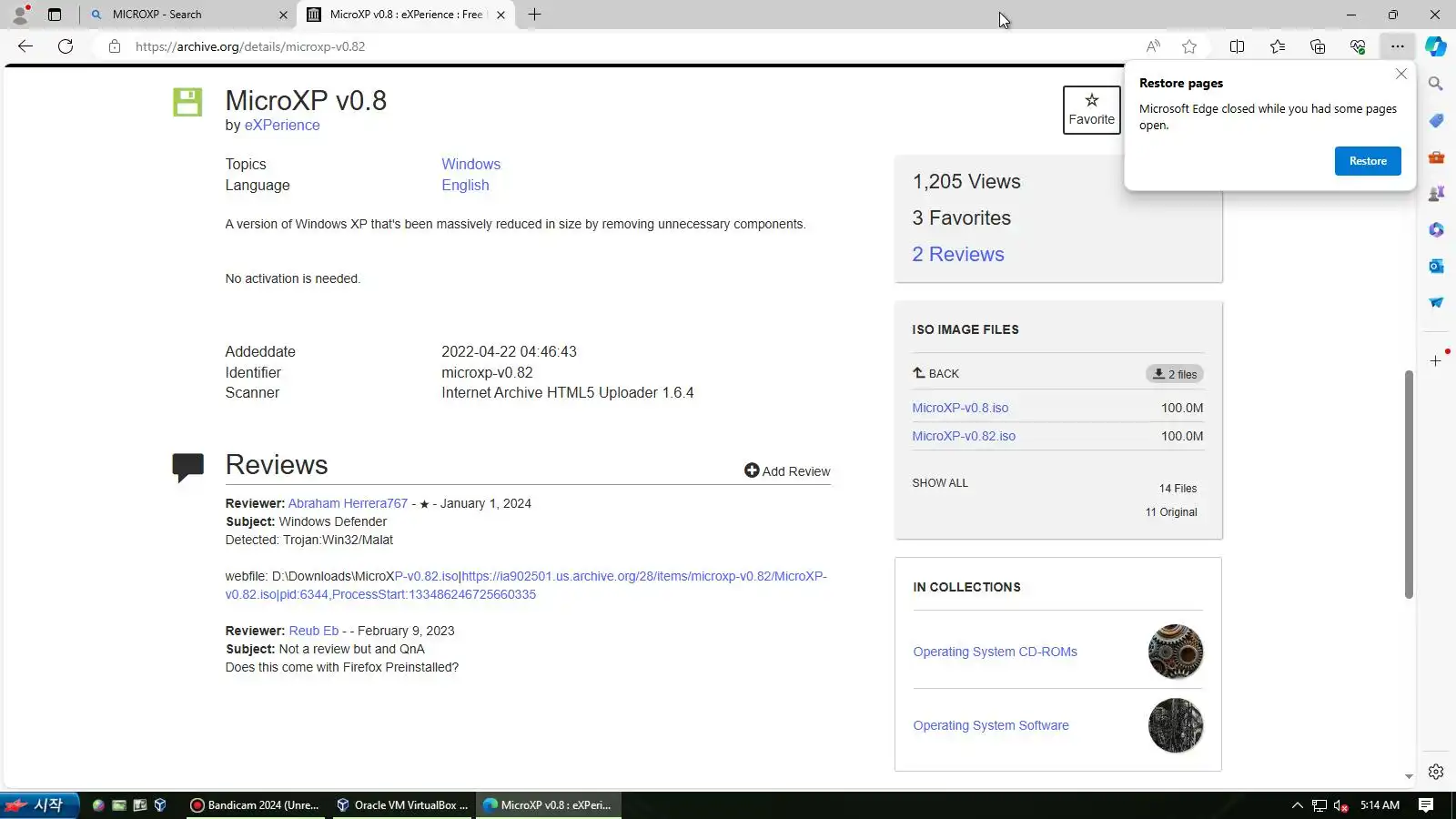The width and height of the screenshot is (1456, 819).
Task: Open sidebar Drop paper plane icon
Action: 1436,302
